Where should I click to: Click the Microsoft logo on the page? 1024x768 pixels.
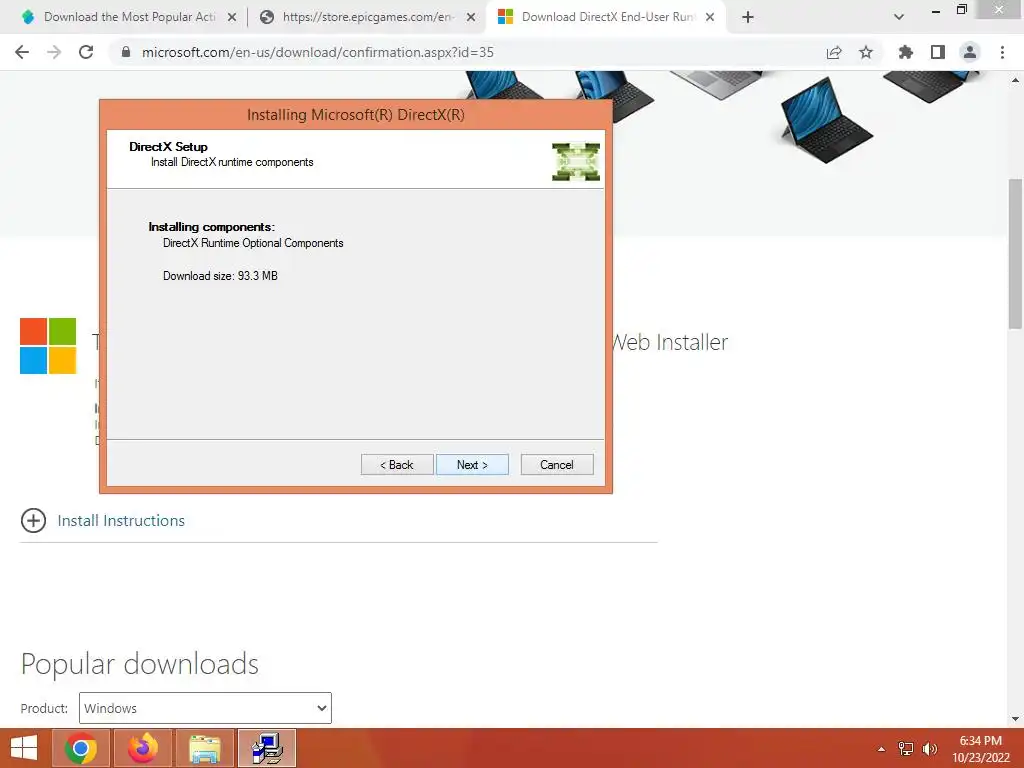pyautogui.click(x=48, y=345)
